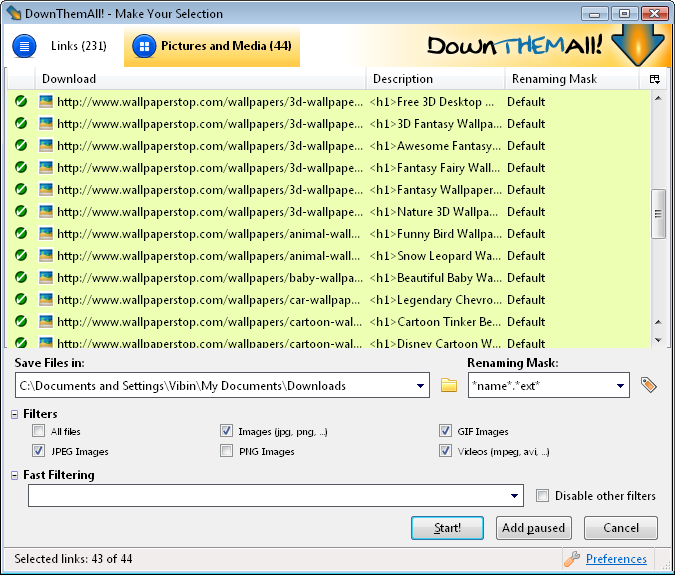Click image file icon of Snow Leopard row
This screenshot has height=575, width=675.
coord(46,255)
